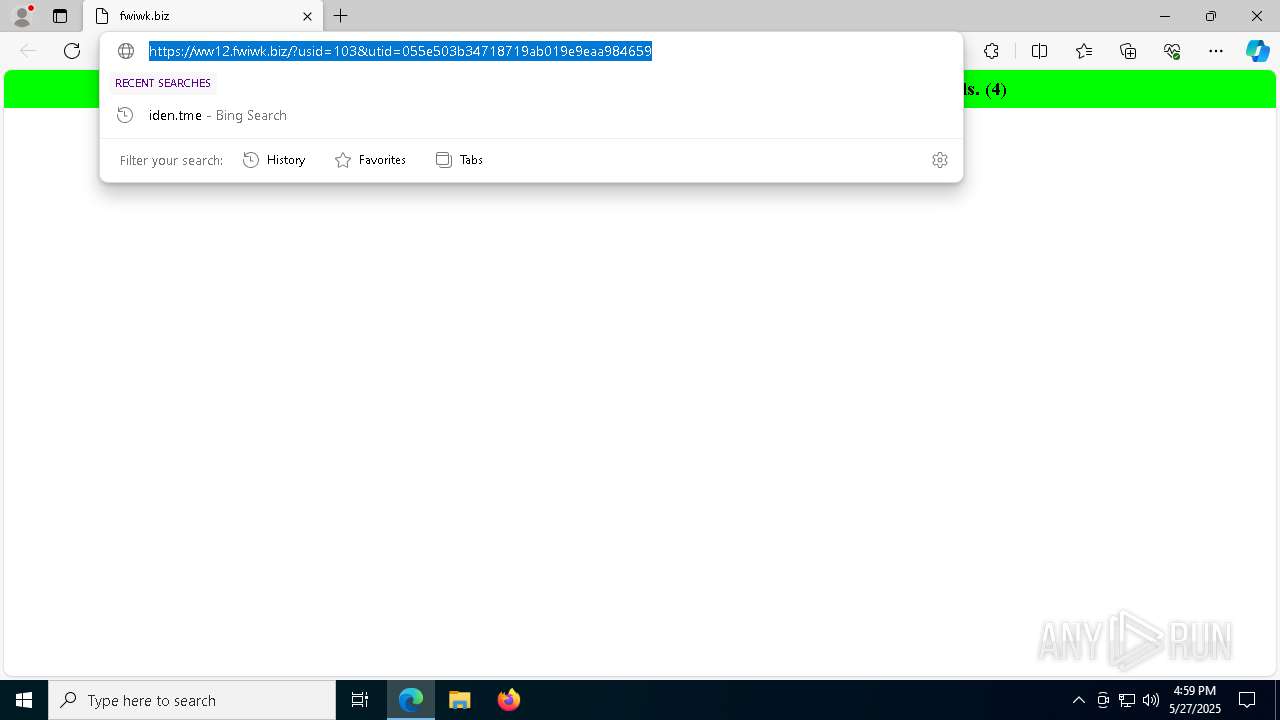Open address bar search settings gear
This screenshot has height=720, width=1280.
click(x=940, y=160)
